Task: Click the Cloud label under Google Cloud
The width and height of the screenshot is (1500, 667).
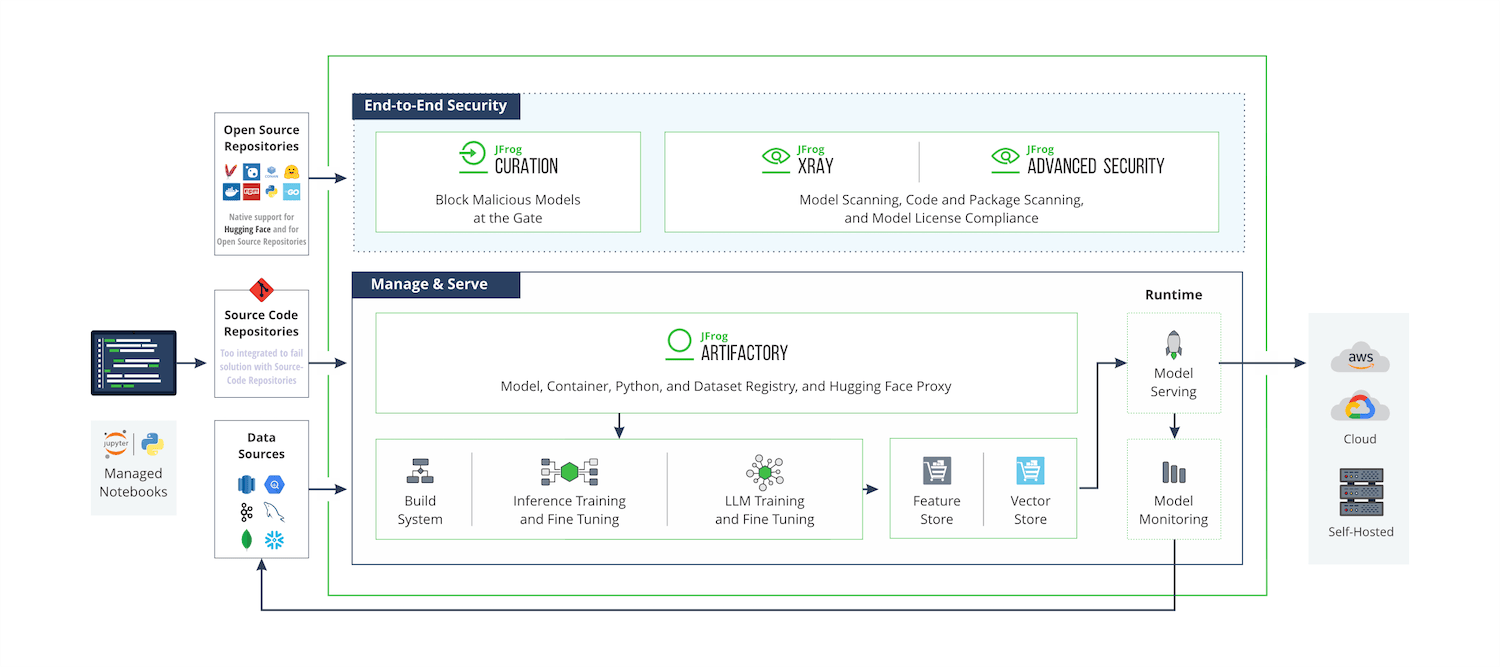Action: (x=1360, y=439)
